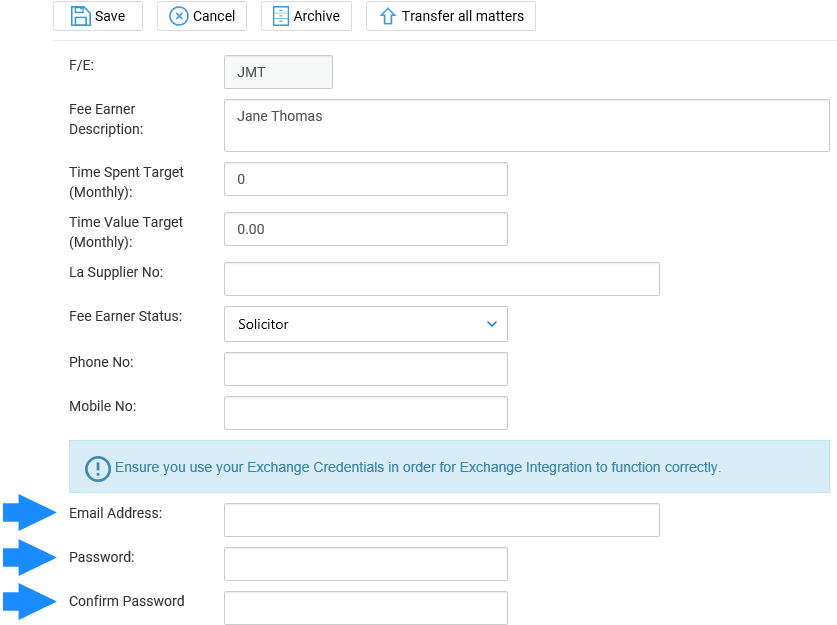Select the Mobile No input field

[x=366, y=413]
